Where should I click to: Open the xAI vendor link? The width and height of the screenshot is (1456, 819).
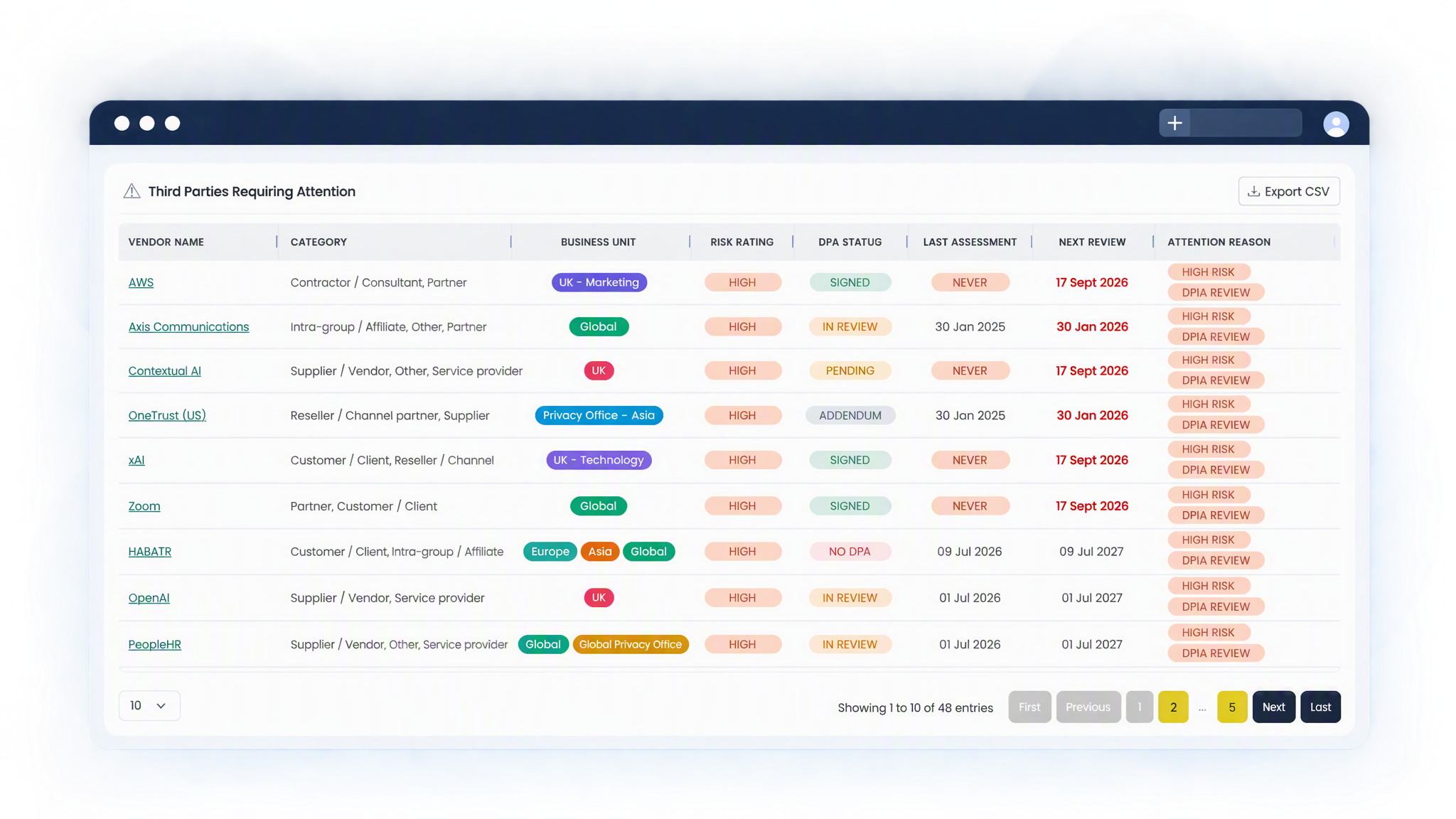click(136, 460)
